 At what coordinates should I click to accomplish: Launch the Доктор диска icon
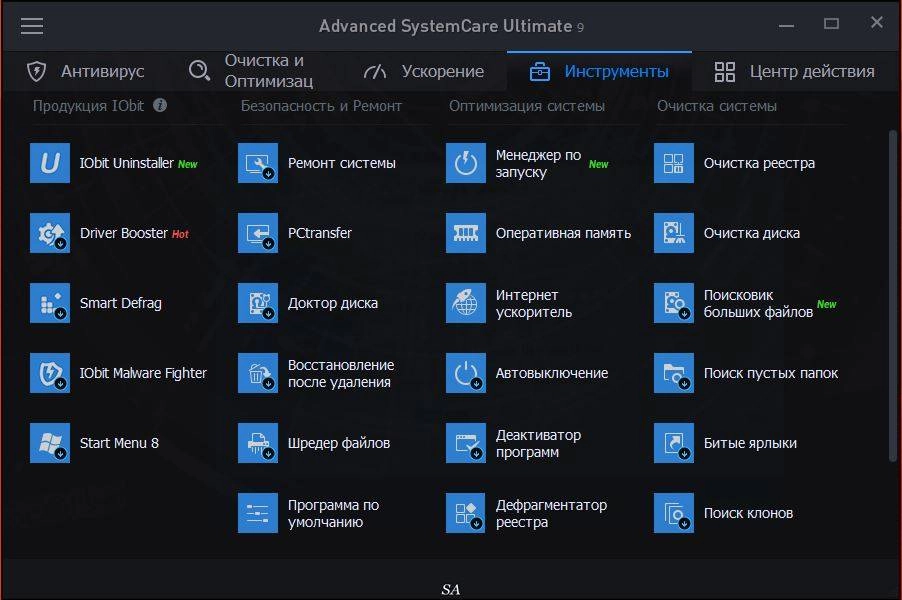pyautogui.click(x=258, y=303)
